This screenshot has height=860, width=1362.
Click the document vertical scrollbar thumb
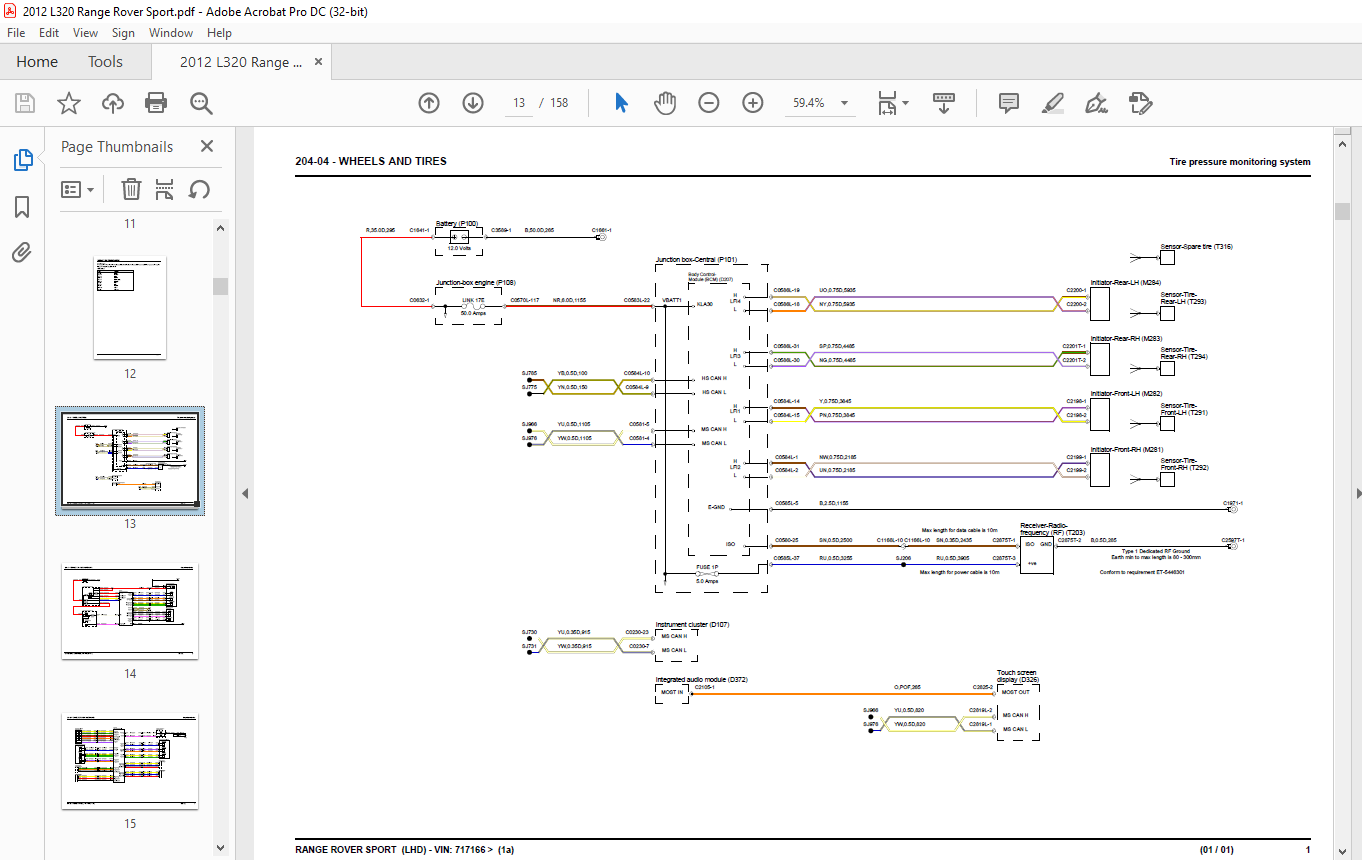[x=1342, y=211]
